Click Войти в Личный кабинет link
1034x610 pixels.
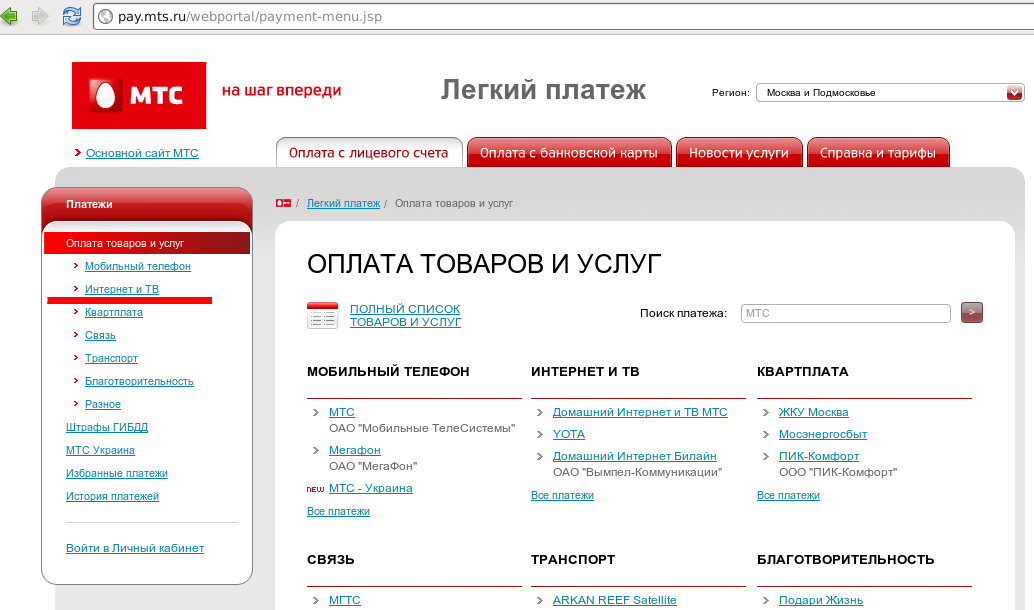(135, 549)
